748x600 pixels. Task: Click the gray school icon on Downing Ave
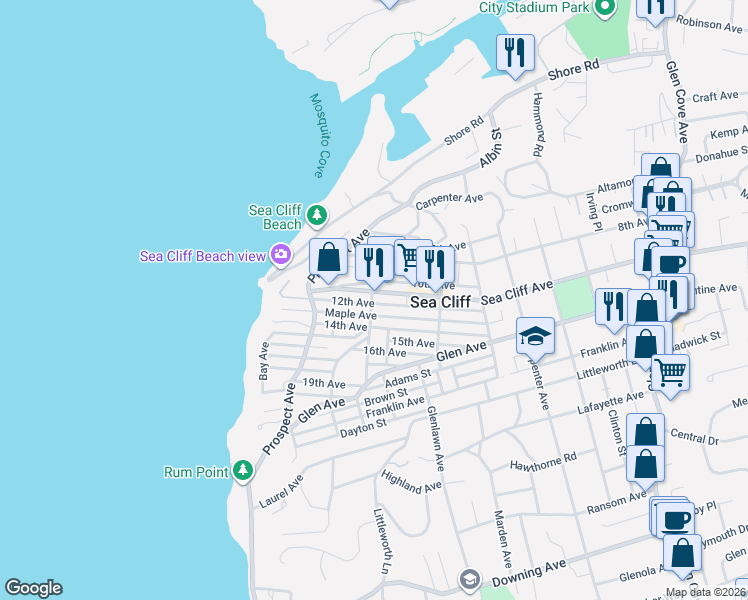coord(469,579)
